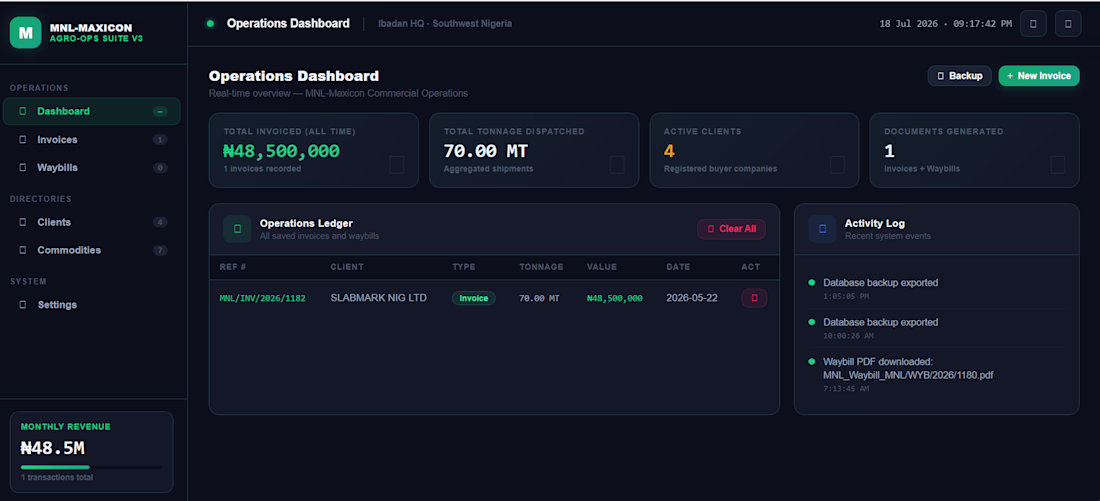Image resolution: width=1100 pixels, height=501 pixels.
Task: Click the Waybills sidebar icon
Action: tap(23, 168)
